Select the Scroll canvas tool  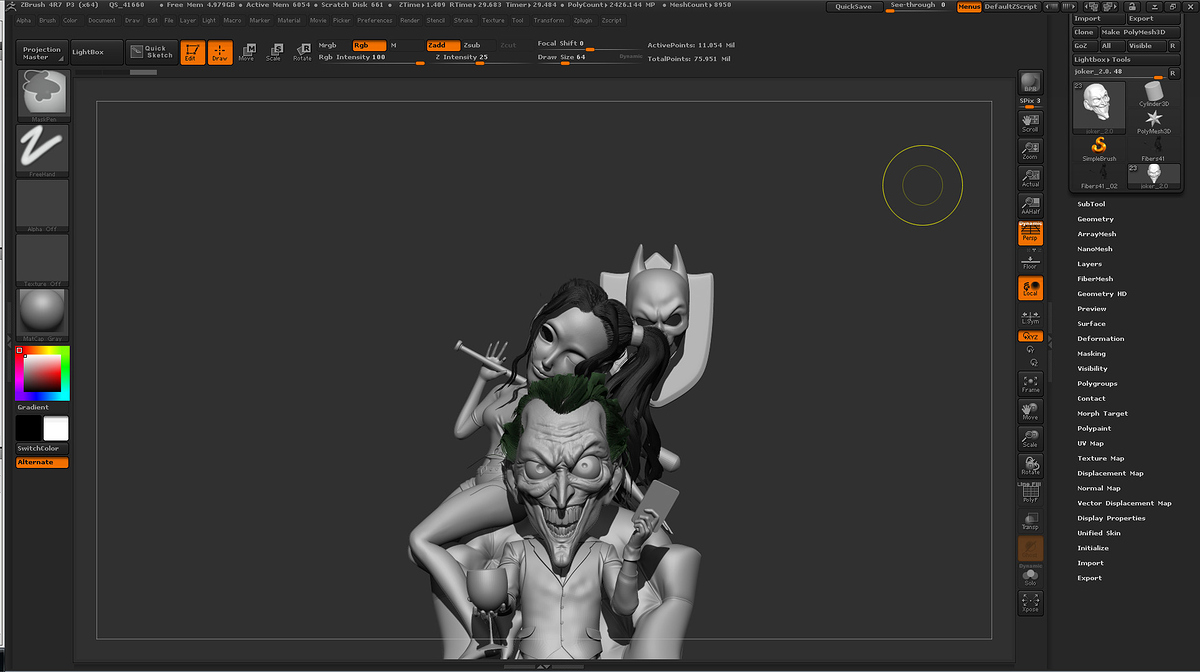[x=1030, y=123]
